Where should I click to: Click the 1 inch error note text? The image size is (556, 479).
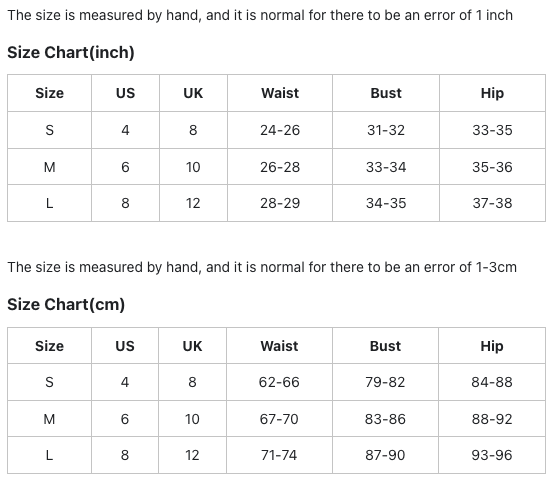[x=260, y=15]
